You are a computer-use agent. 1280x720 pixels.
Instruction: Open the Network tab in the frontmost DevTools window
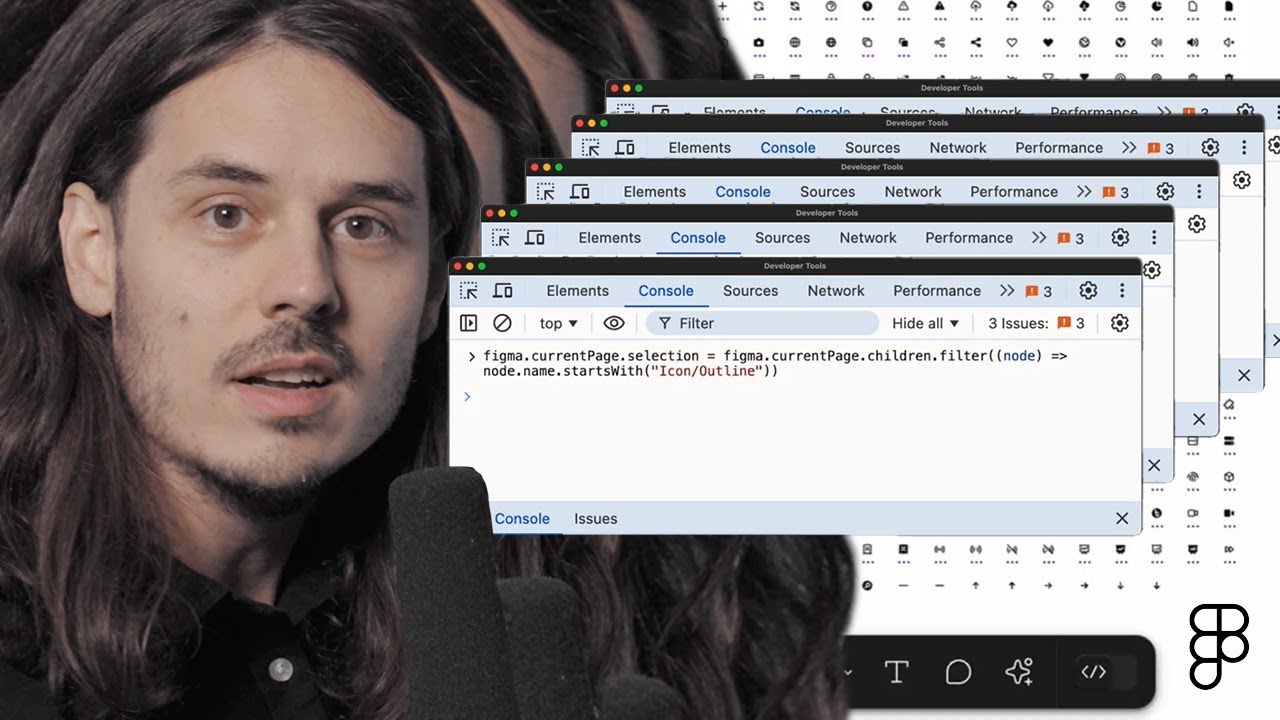coord(836,291)
